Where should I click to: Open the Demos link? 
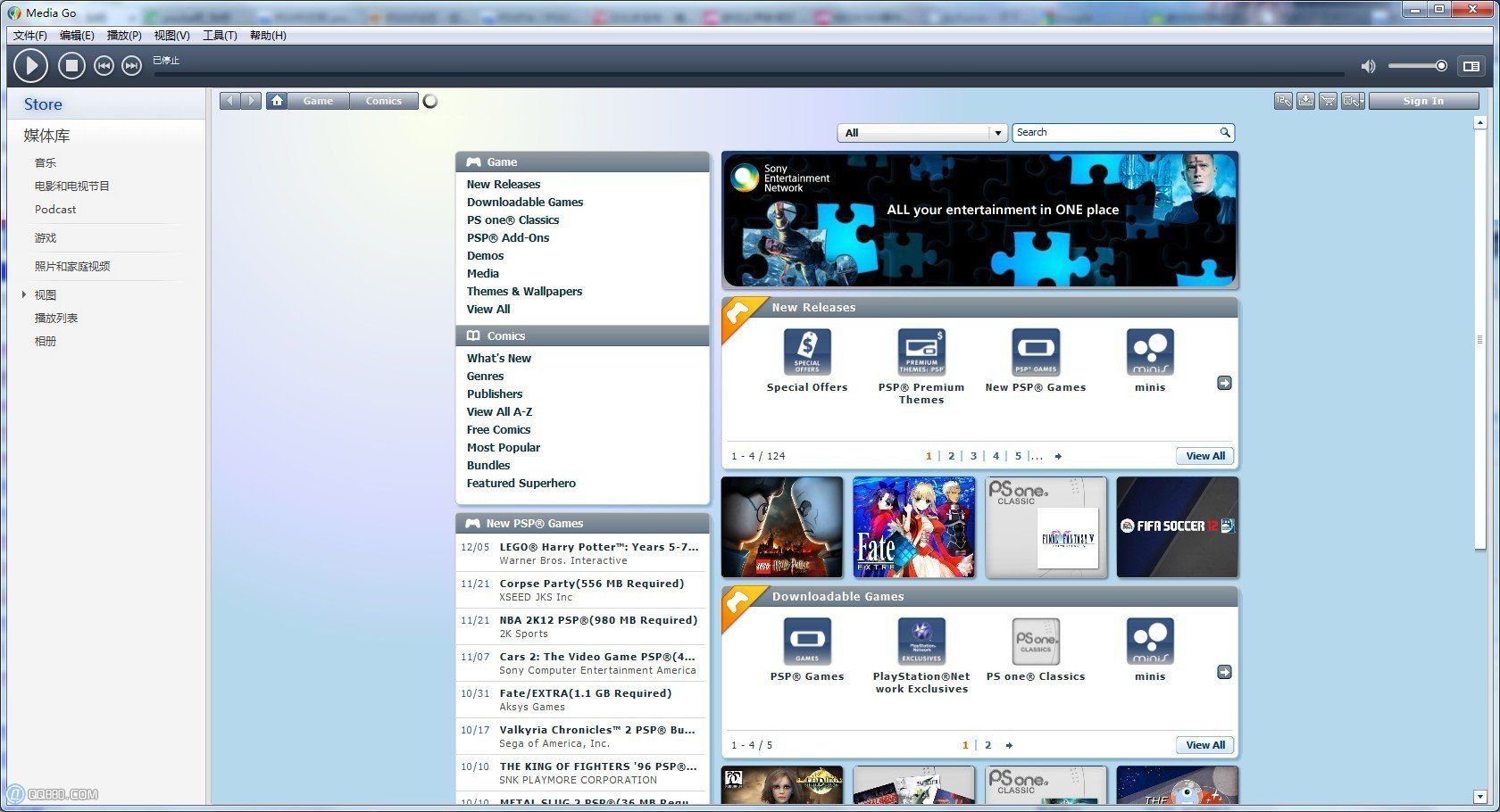(x=486, y=256)
